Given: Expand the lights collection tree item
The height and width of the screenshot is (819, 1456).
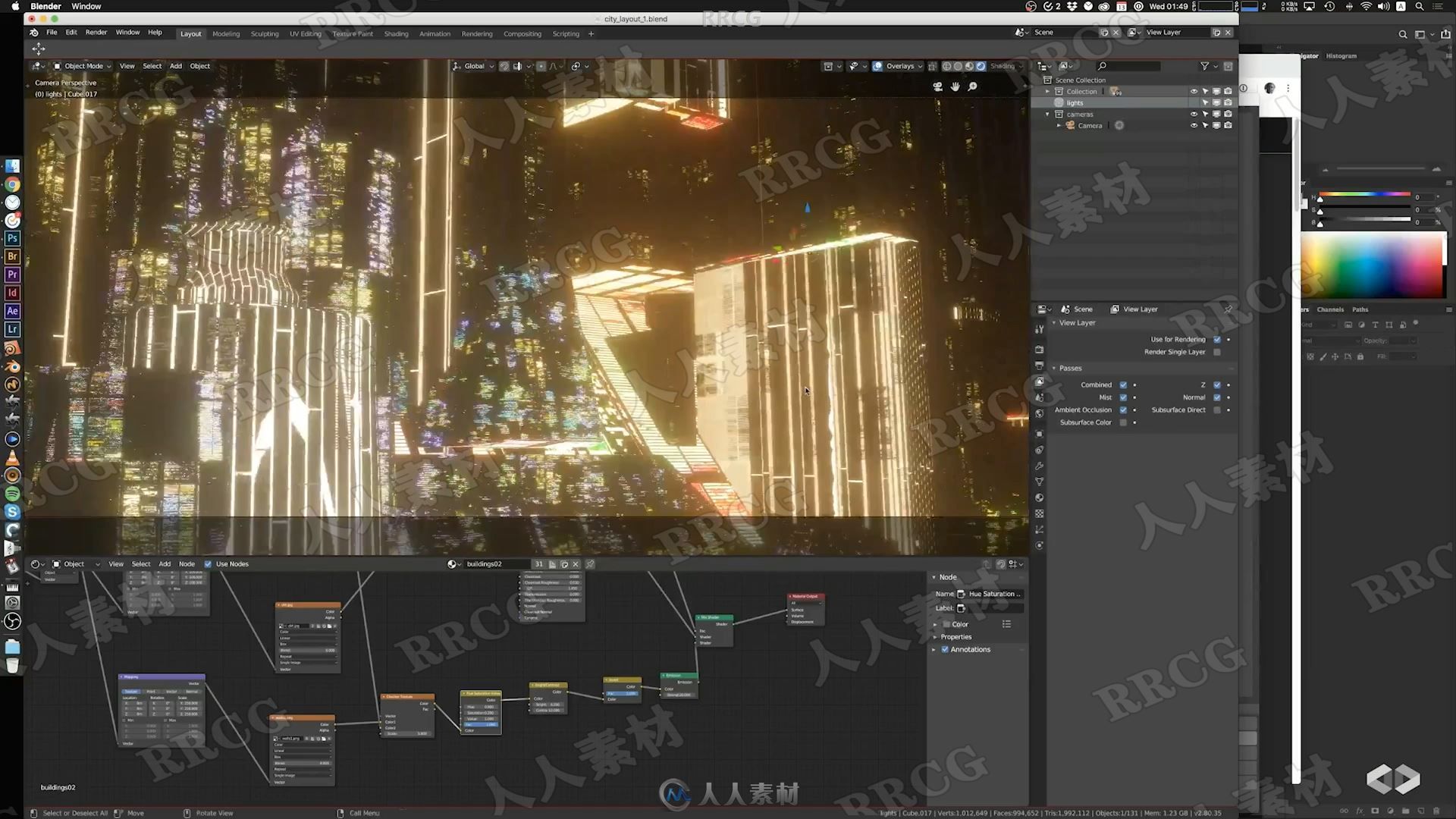Looking at the screenshot, I should tap(1048, 102).
